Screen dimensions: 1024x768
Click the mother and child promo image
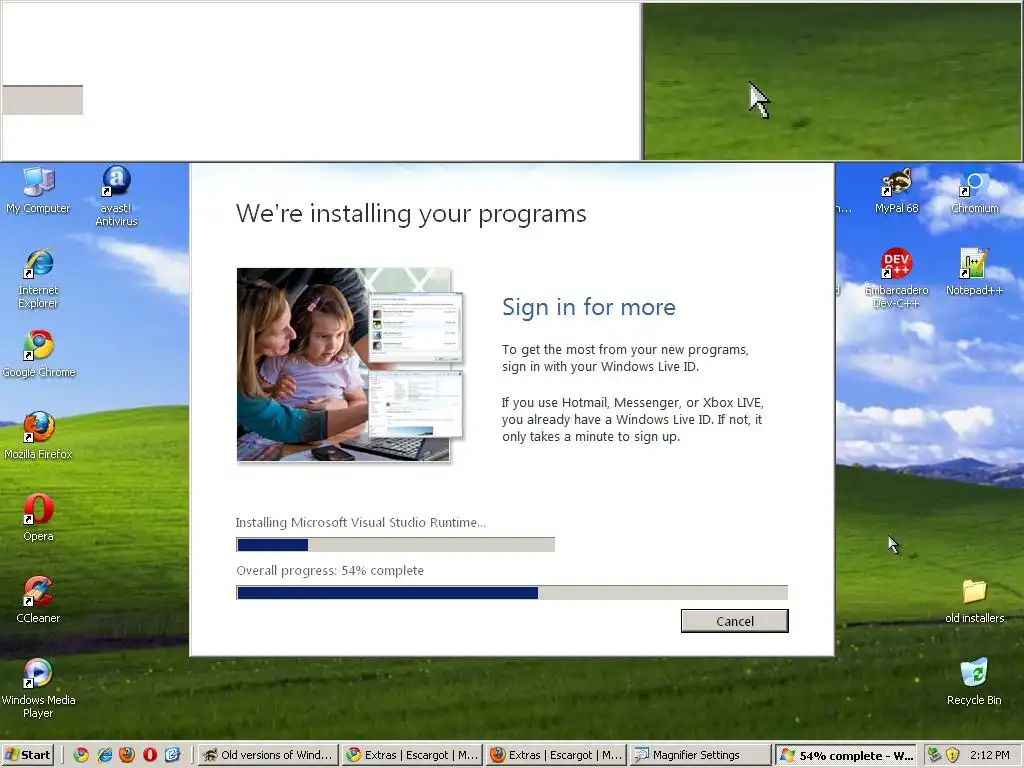click(350, 365)
